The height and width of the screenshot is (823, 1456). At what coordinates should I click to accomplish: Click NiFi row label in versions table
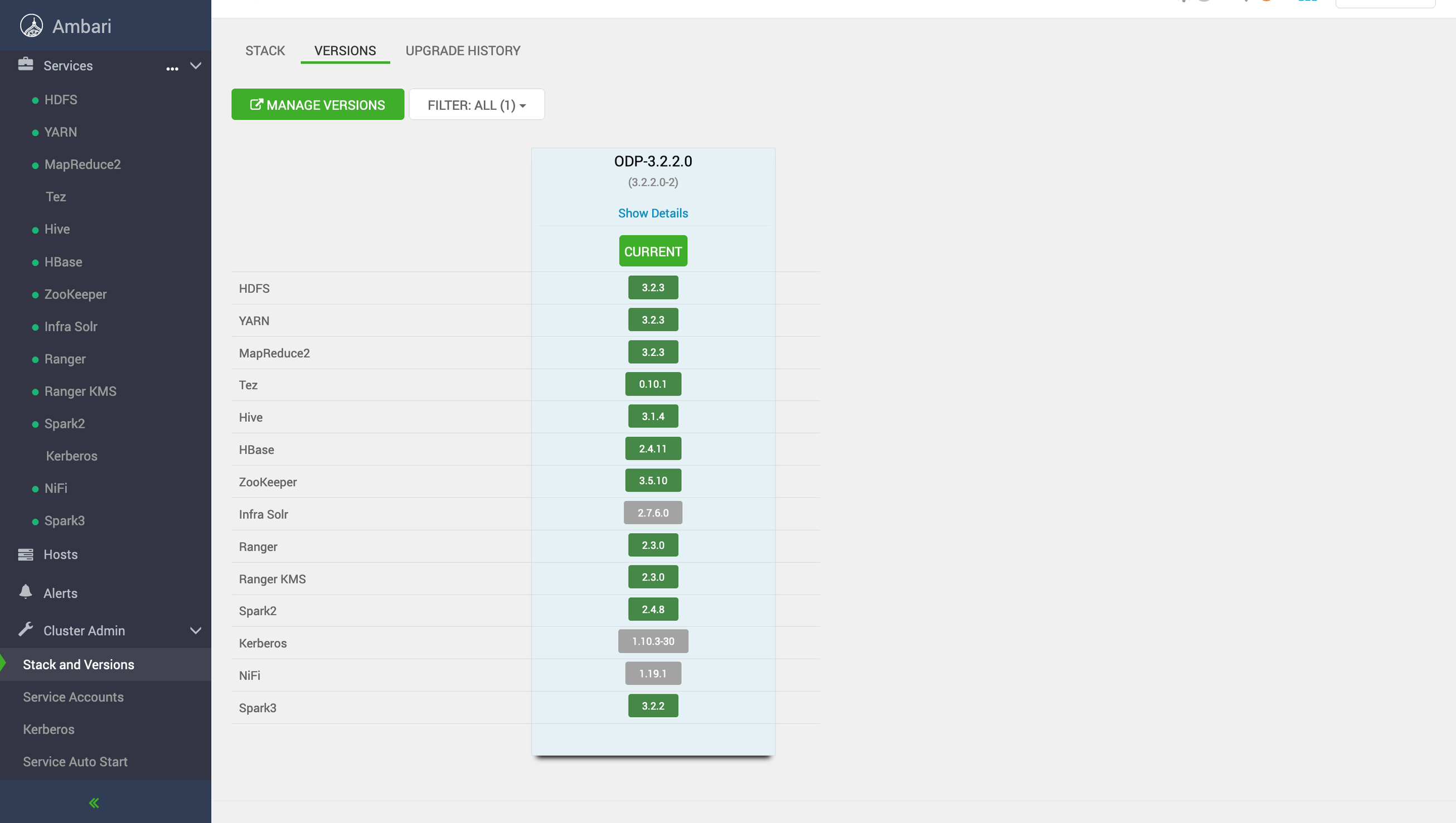(249, 675)
